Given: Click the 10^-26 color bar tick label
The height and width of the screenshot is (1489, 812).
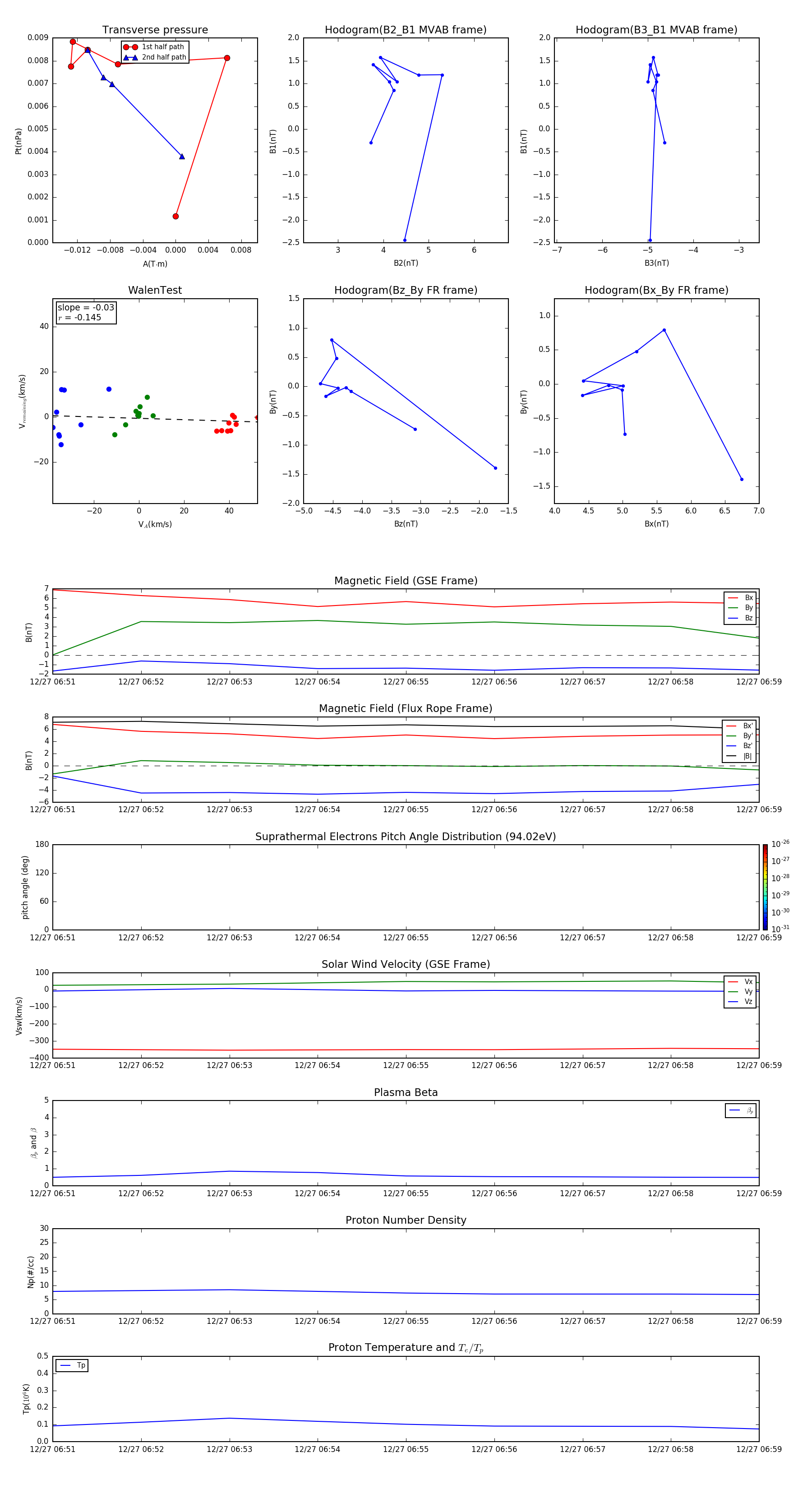Looking at the screenshot, I should tap(780, 844).
